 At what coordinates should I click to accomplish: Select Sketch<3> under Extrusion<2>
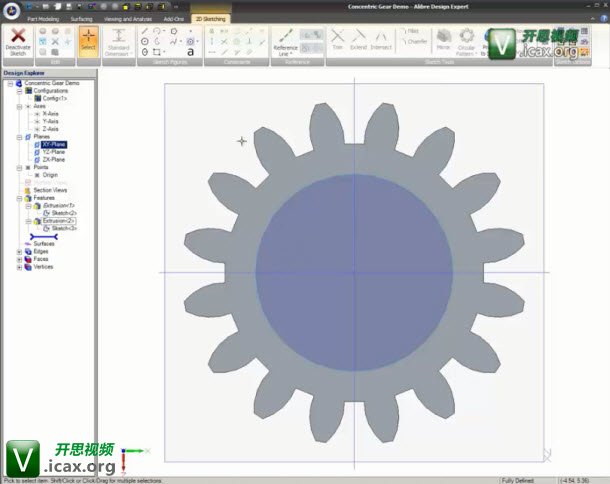(64, 228)
